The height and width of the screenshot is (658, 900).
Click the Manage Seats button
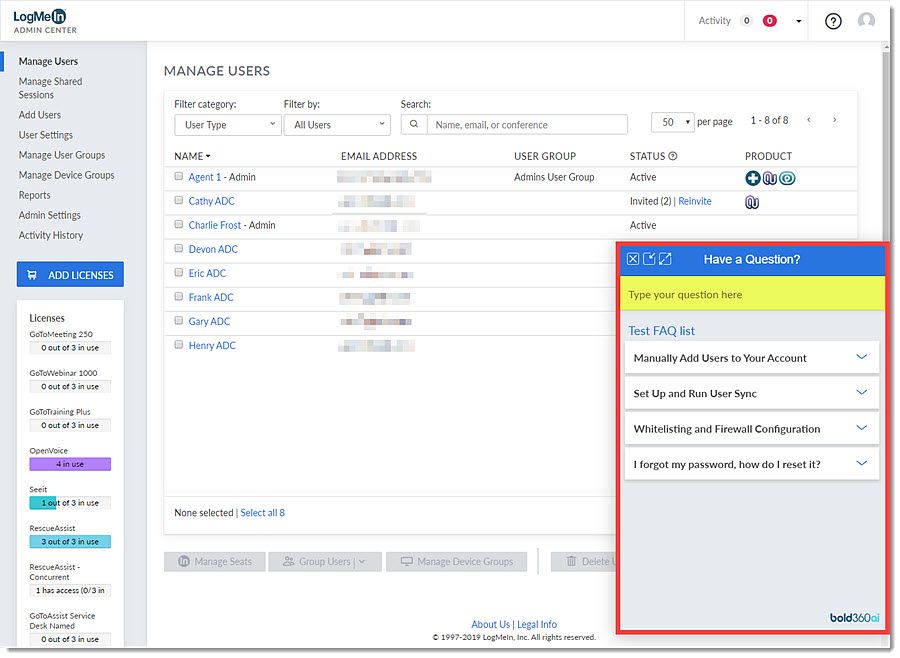tap(215, 562)
